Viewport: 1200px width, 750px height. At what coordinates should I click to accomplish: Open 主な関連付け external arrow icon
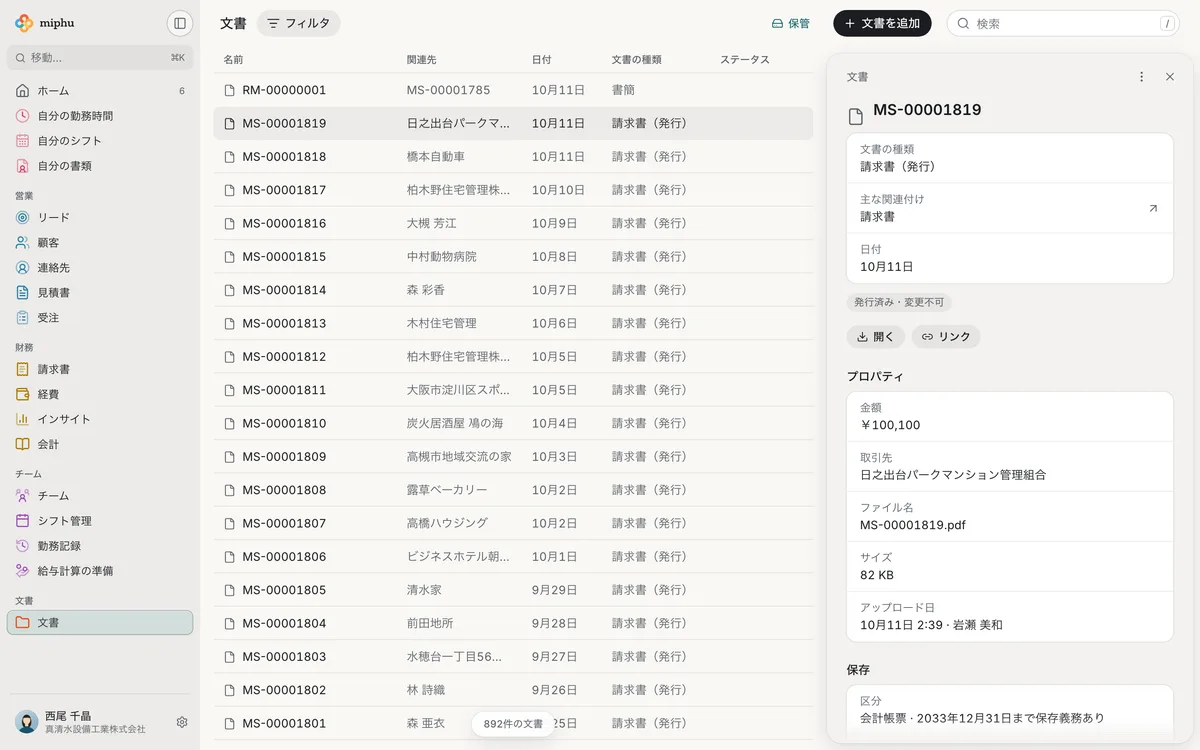pyautogui.click(x=1153, y=208)
